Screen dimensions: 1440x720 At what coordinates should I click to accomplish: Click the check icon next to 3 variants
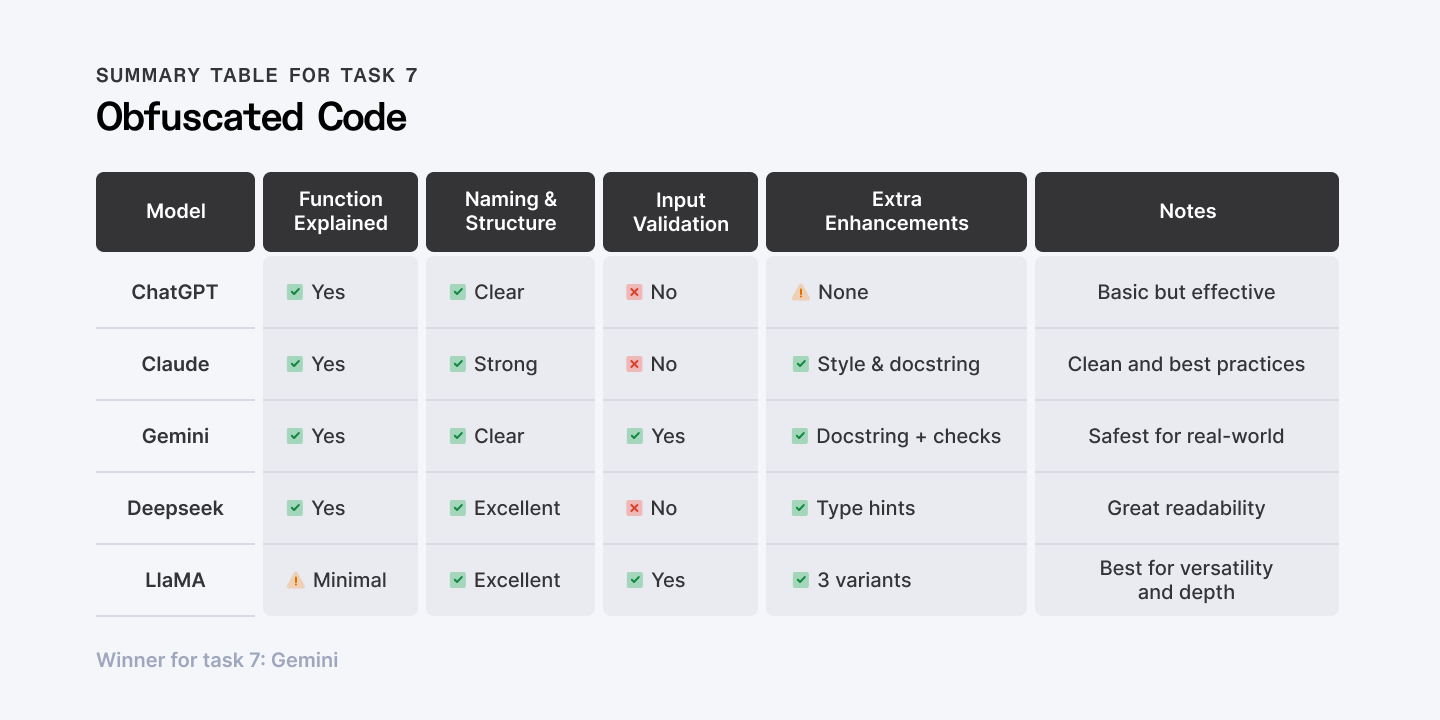point(801,580)
